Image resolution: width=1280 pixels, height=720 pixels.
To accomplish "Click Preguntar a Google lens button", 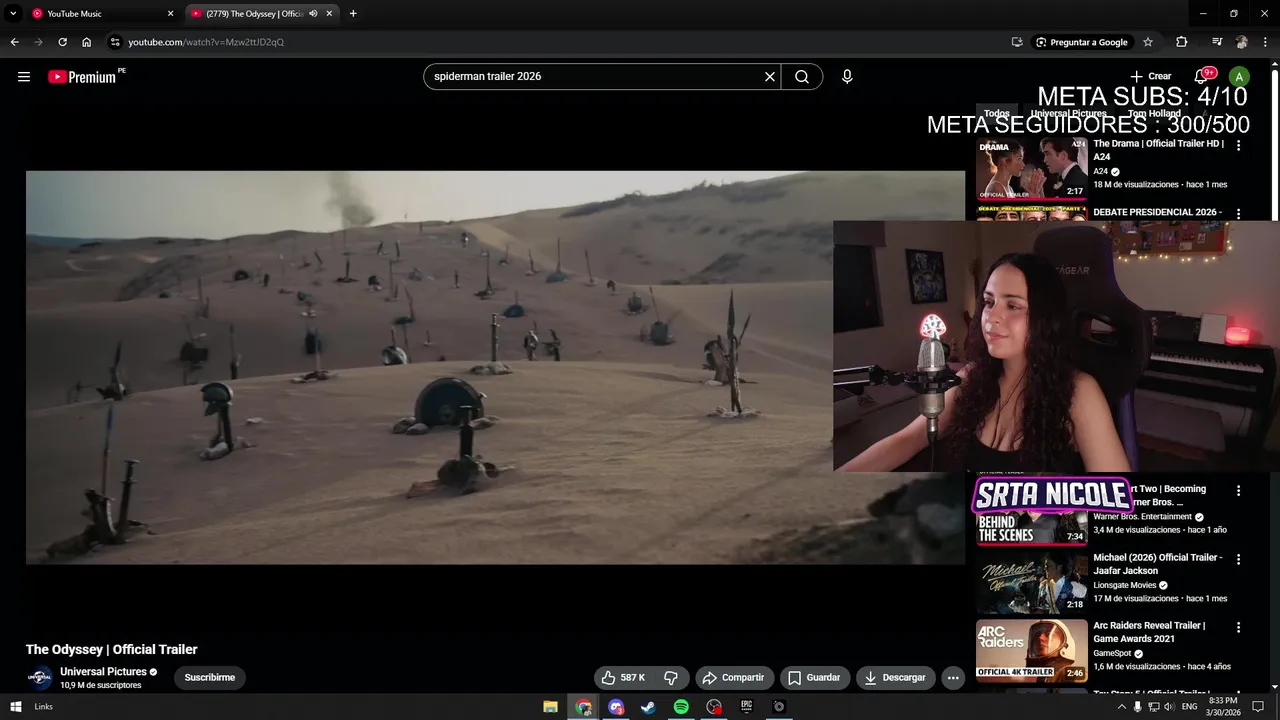I will pyautogui.click(x=1081, y=42).
